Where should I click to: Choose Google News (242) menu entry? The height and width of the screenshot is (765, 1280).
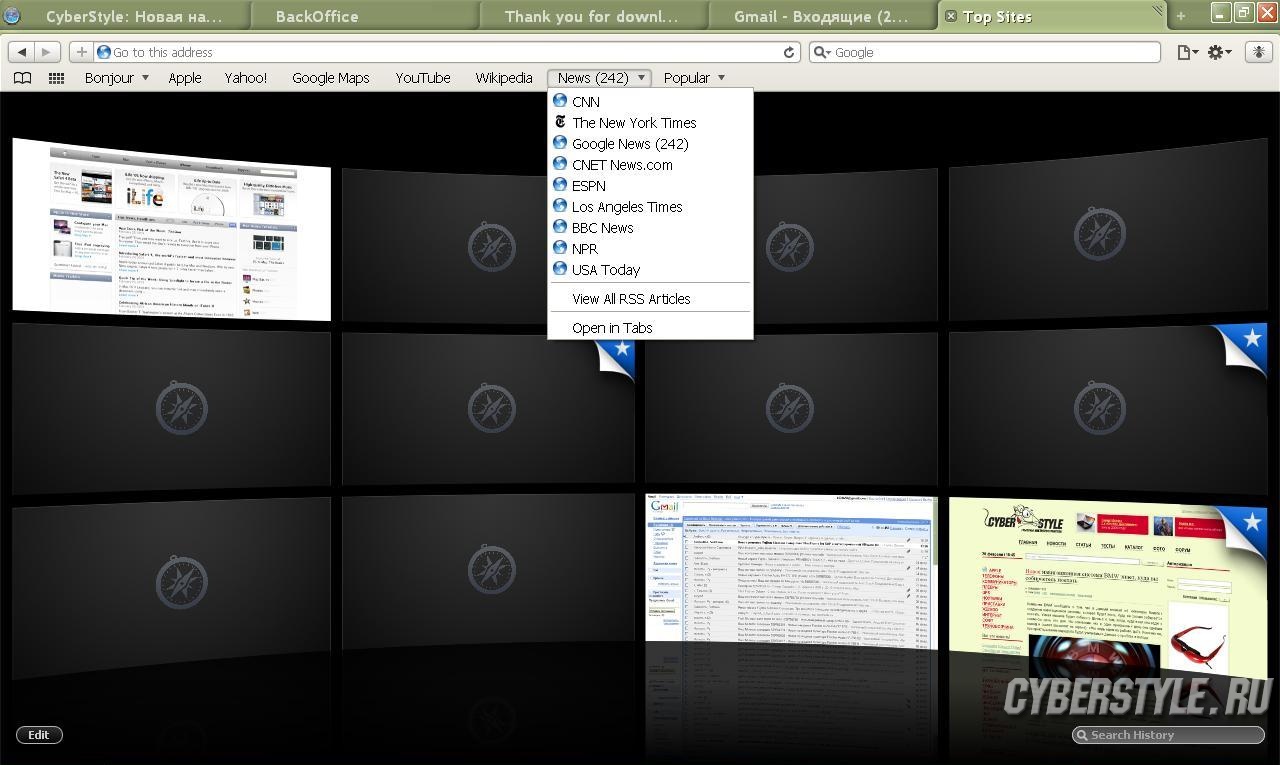click(x=650, y=144)
